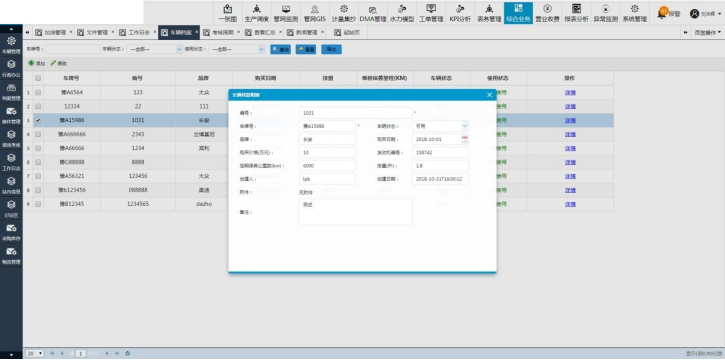Open the 管网监测 module icon
This screenshot has height=360, width=725.
(x=285, y=13)
